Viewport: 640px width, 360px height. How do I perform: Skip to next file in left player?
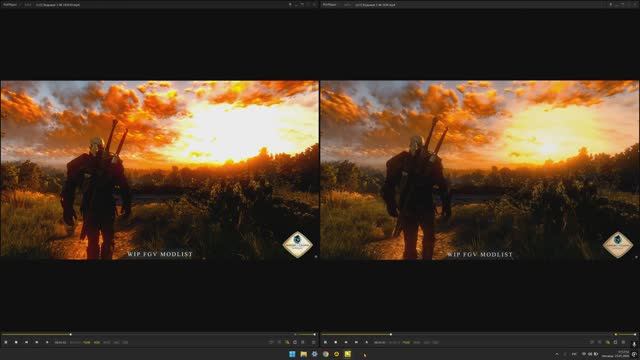37,342
